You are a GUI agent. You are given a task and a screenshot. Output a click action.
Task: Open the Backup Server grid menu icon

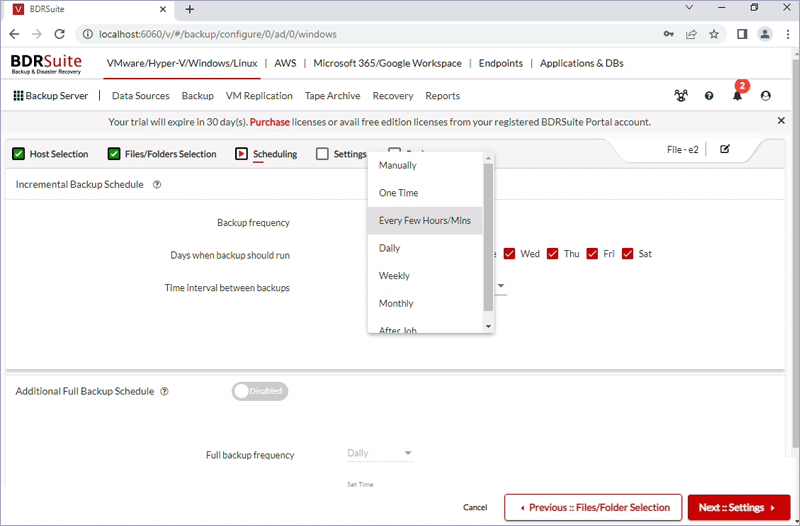(18, 96)
